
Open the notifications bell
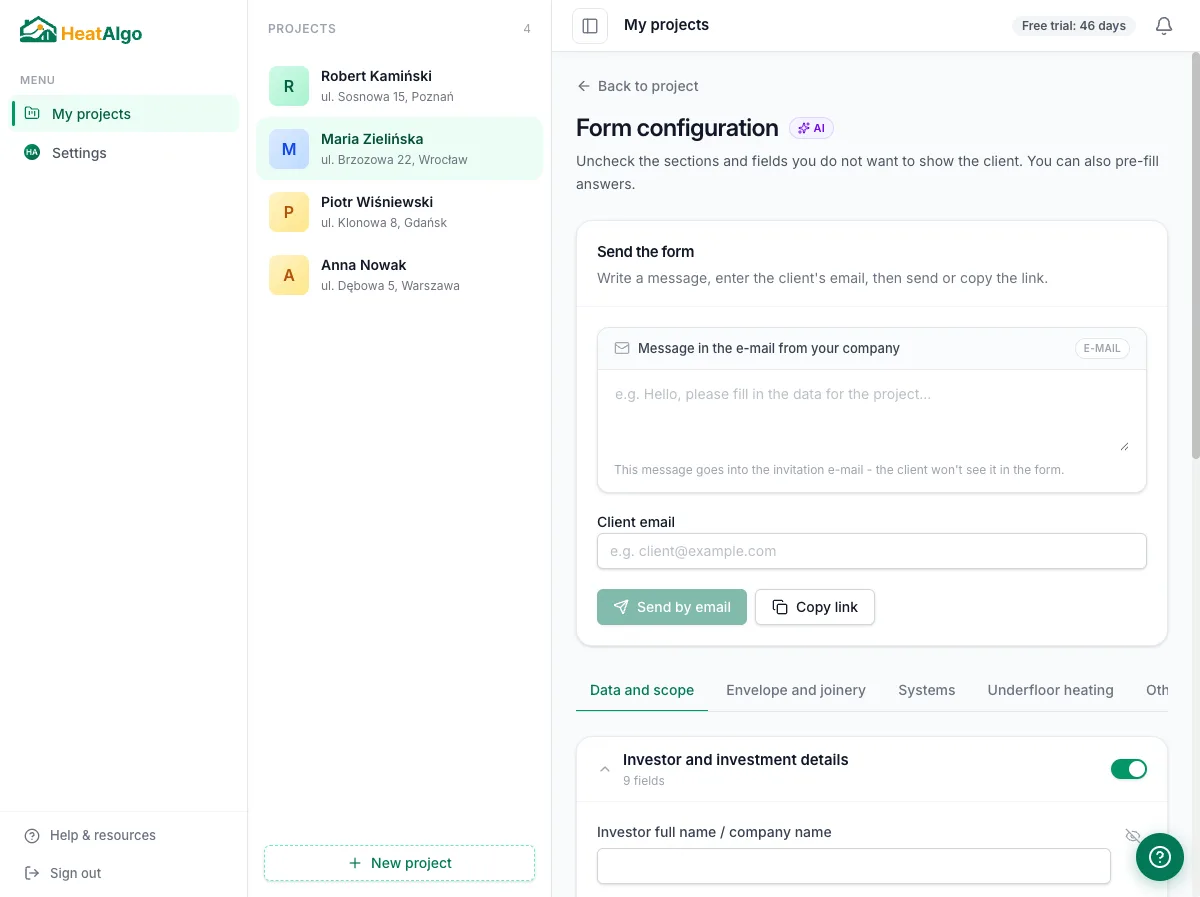click(x=1163, y=26)
